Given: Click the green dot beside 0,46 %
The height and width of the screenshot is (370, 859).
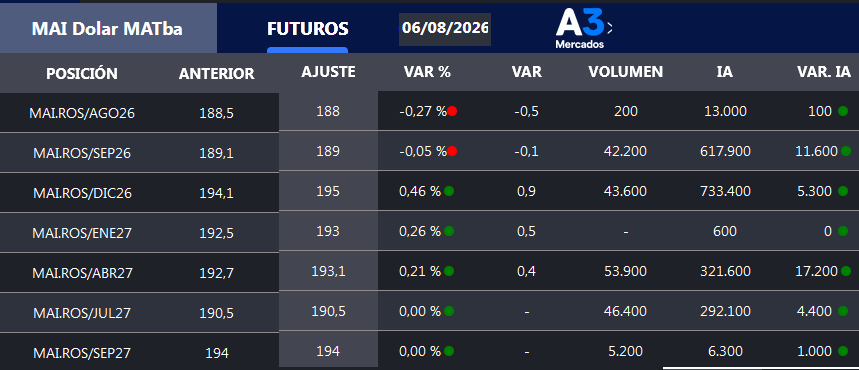Looking at the screenshot, I should point(449,191).
